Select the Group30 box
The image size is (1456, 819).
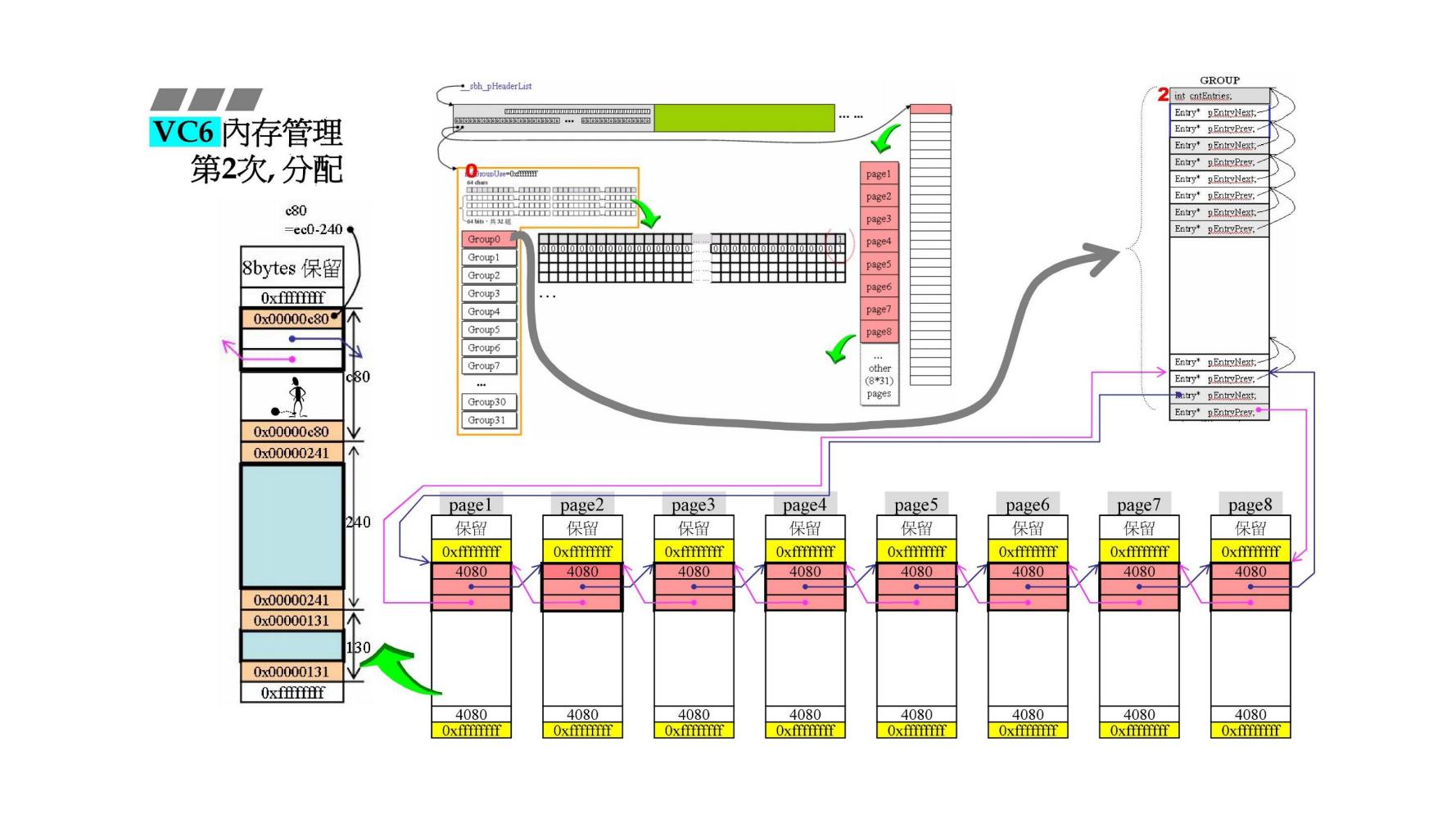click(x=489, y=402)
